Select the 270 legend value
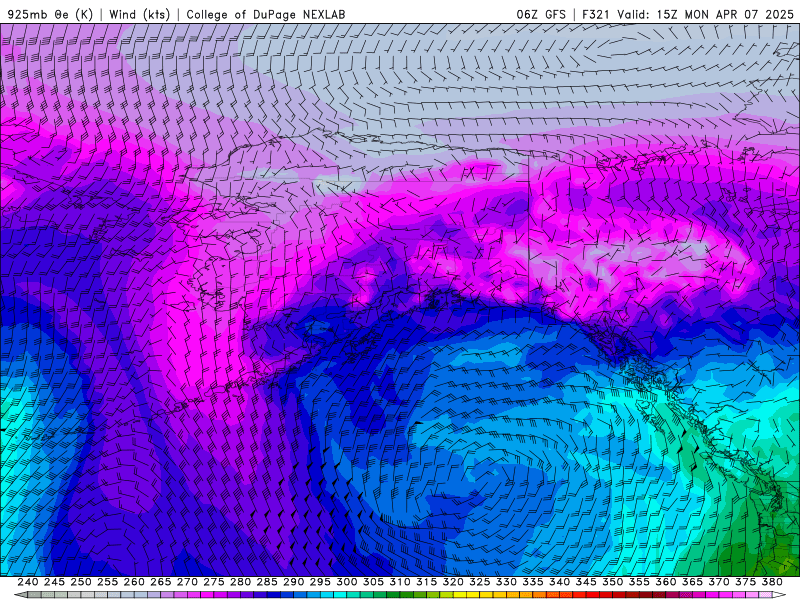The height and width of the screenshot is (600, 800). [187, 582]
